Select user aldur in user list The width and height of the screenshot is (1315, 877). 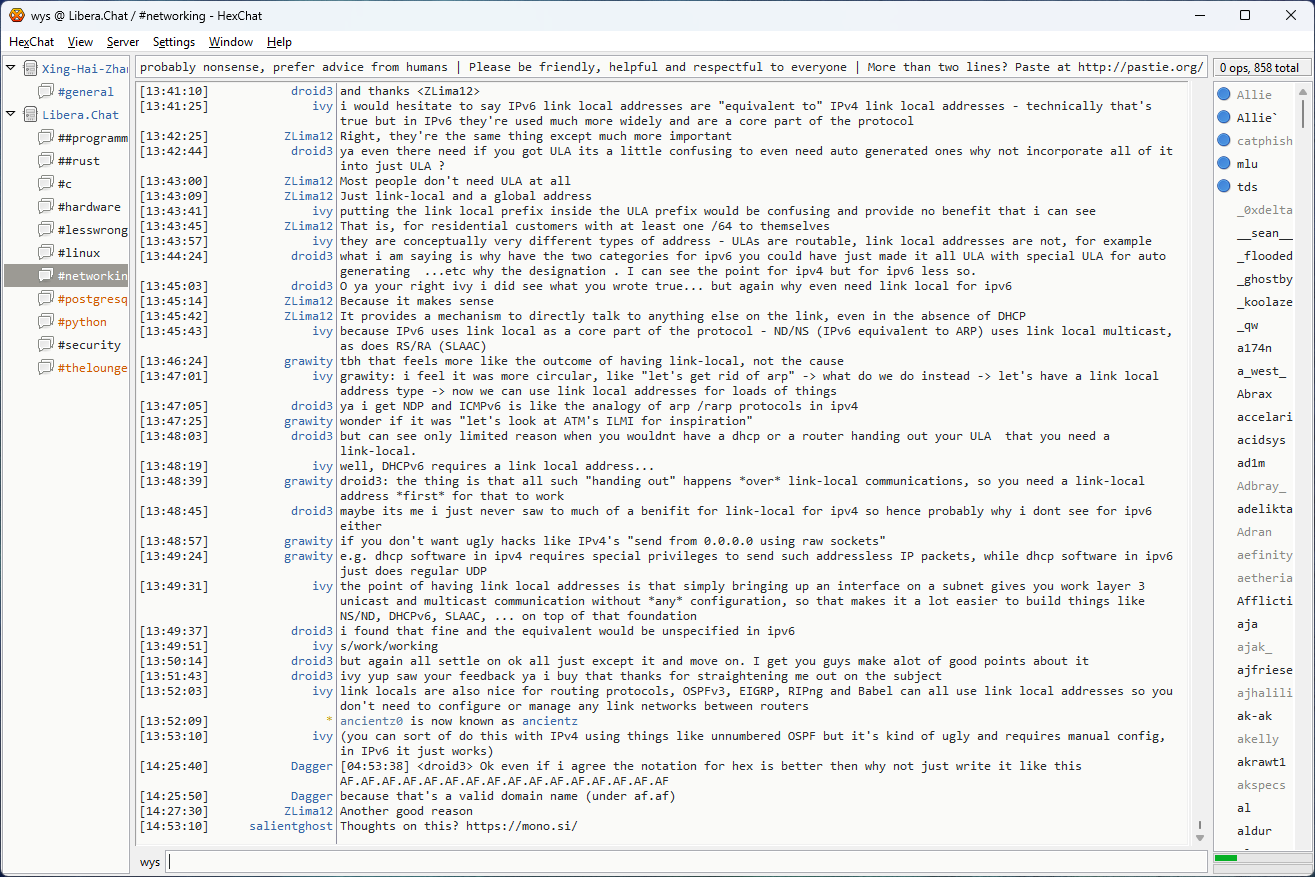click(x=1256, y=831)
